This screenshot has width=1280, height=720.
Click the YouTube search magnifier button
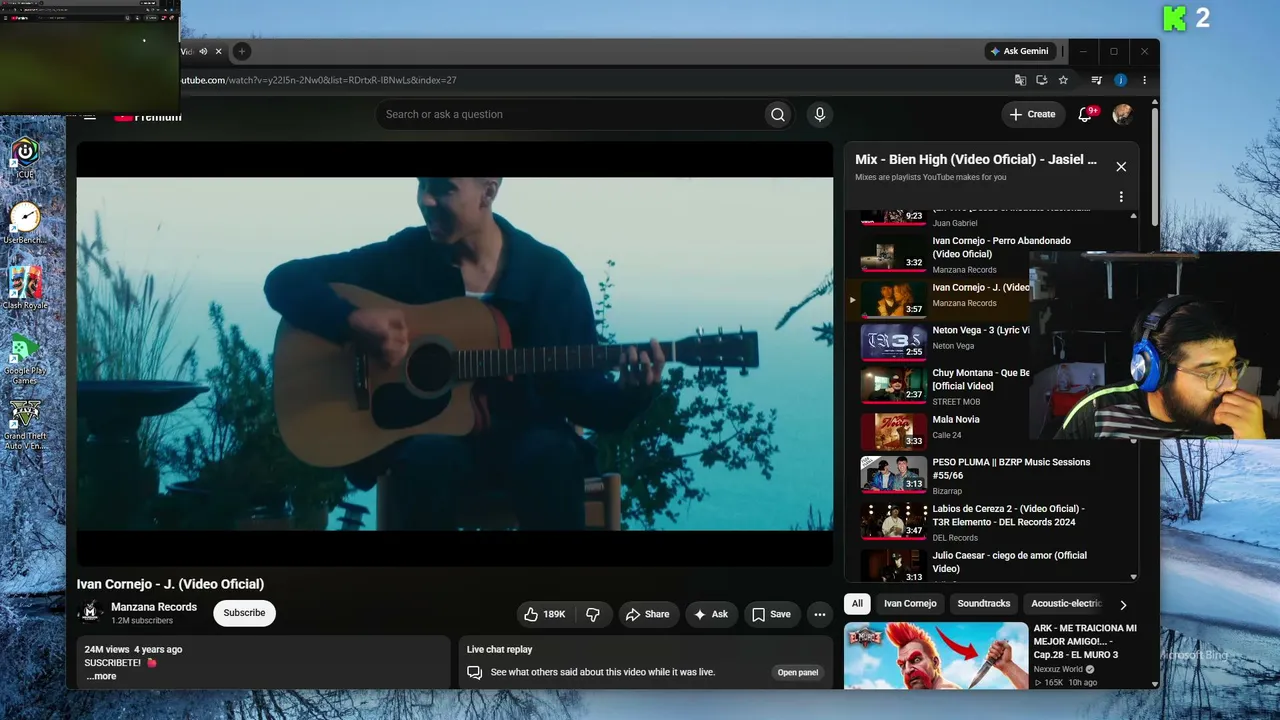click(778, 115)
